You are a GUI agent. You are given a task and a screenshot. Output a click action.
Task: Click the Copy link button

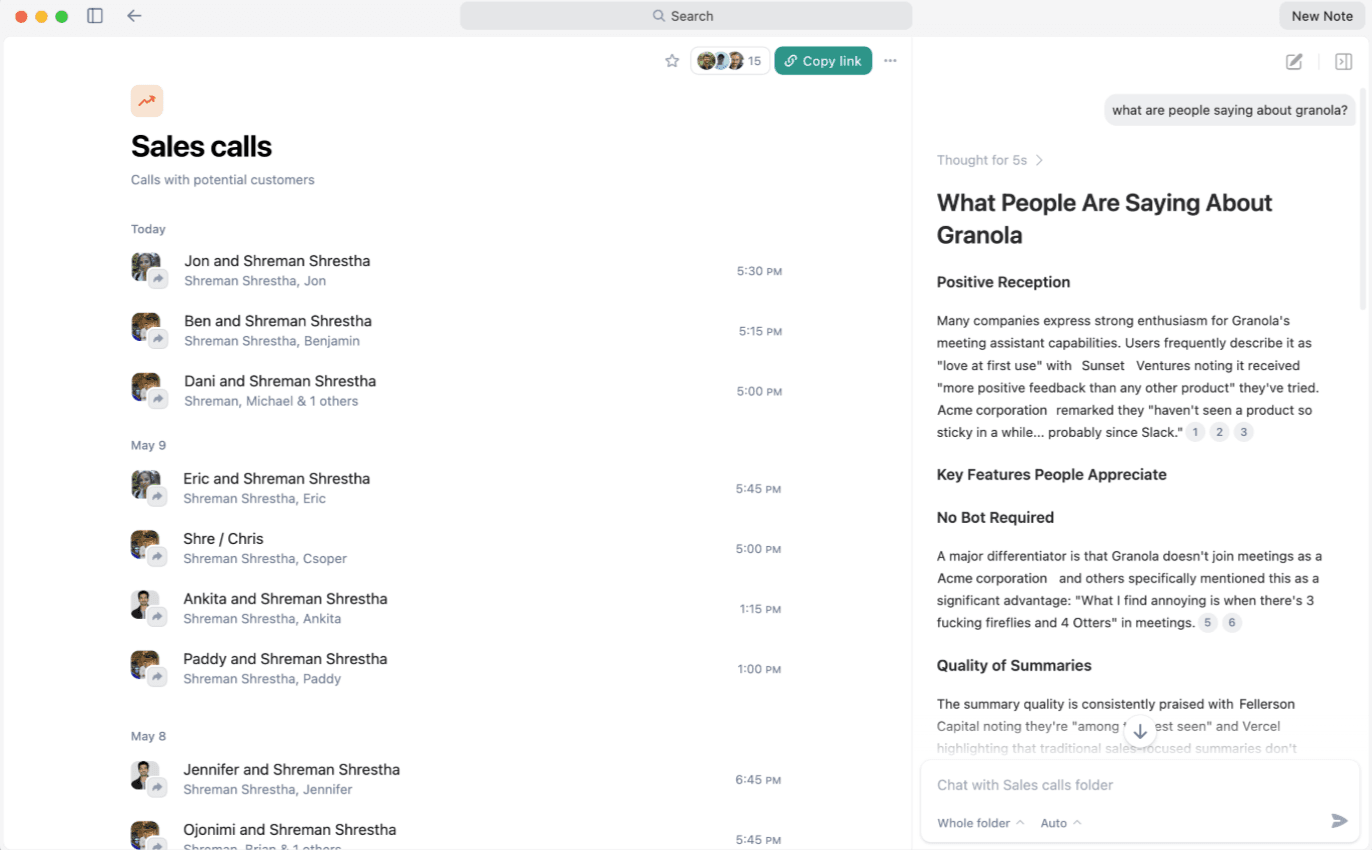tap(822, 60)
